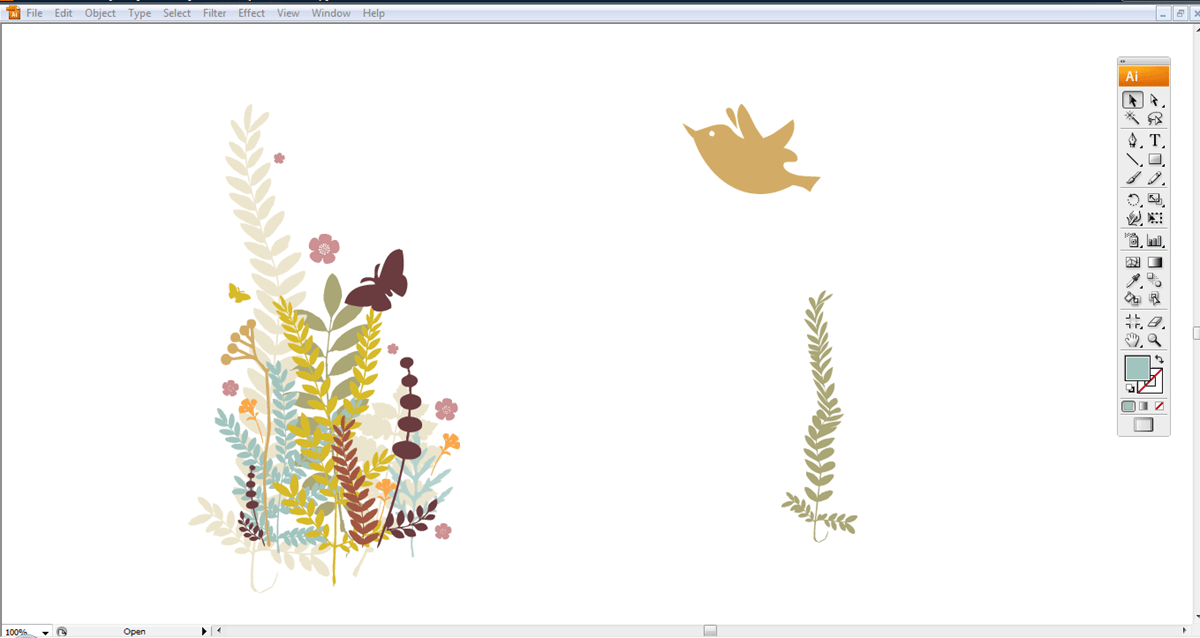Viewport: 1200px width, 638px height.
Task: Expand the status bar Open popup arrow
Action: click(204, 631)
